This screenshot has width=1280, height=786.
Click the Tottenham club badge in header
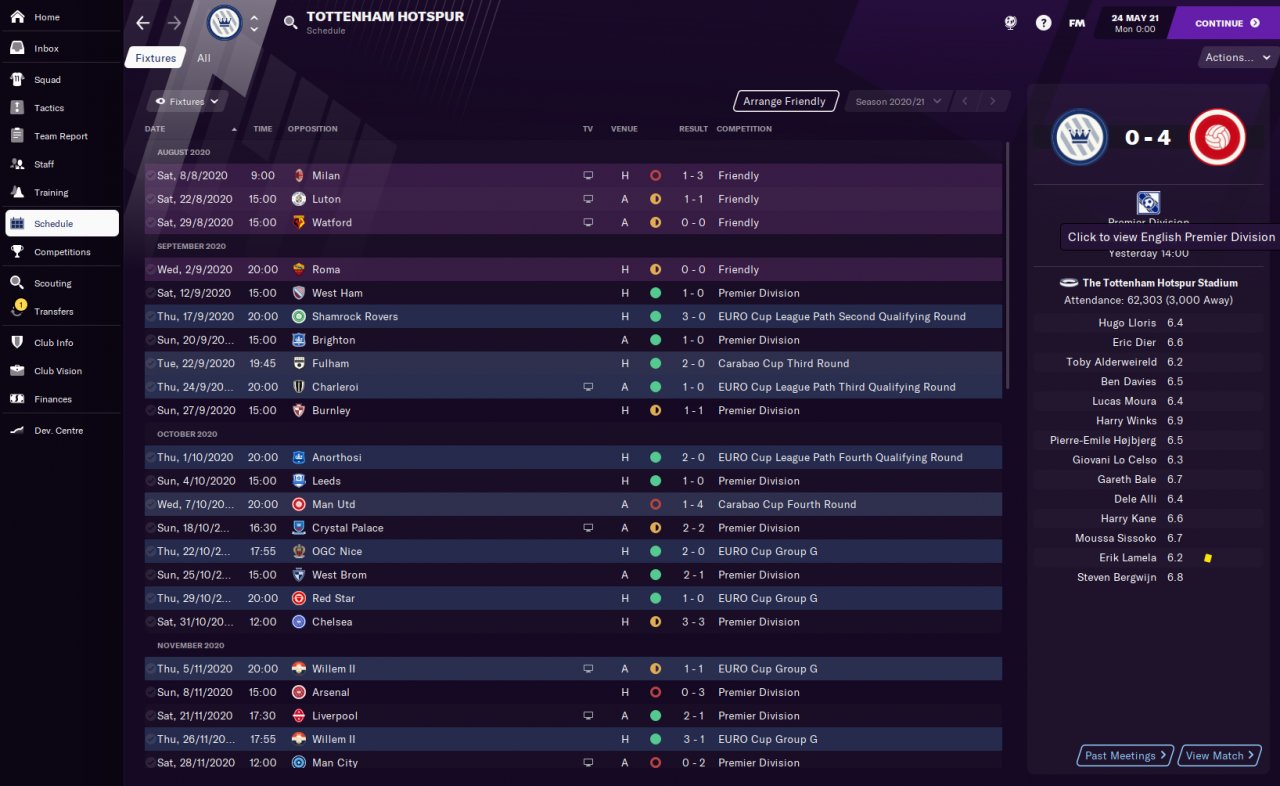pyautogui.click(x=224, y=23)
